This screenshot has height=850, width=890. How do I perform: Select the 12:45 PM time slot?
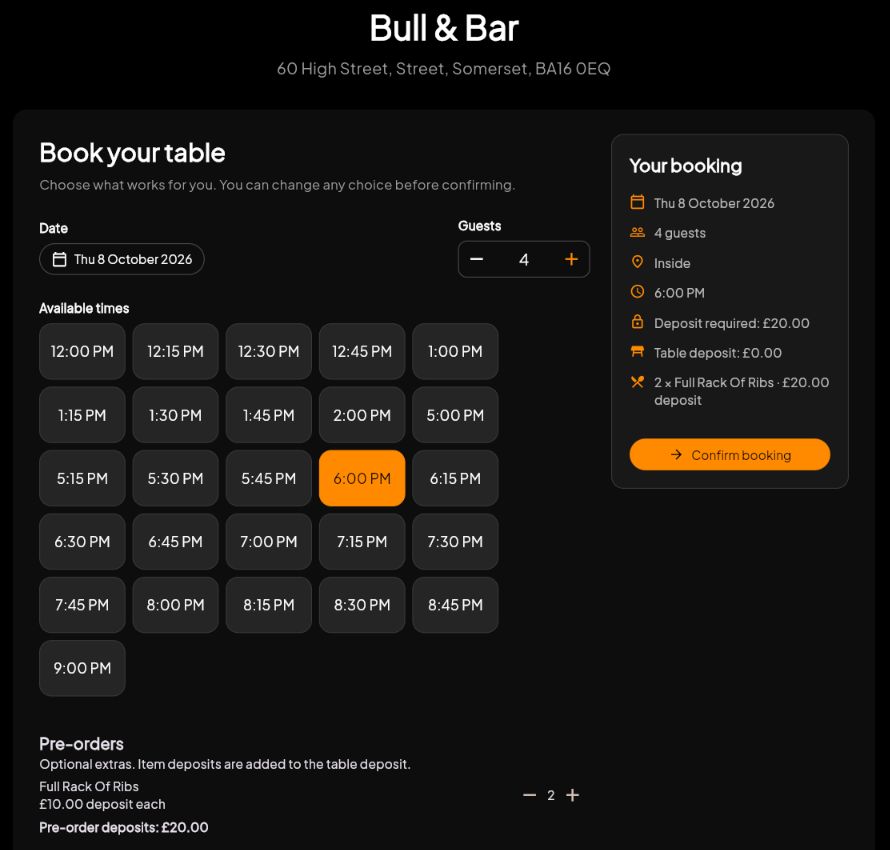362,351
